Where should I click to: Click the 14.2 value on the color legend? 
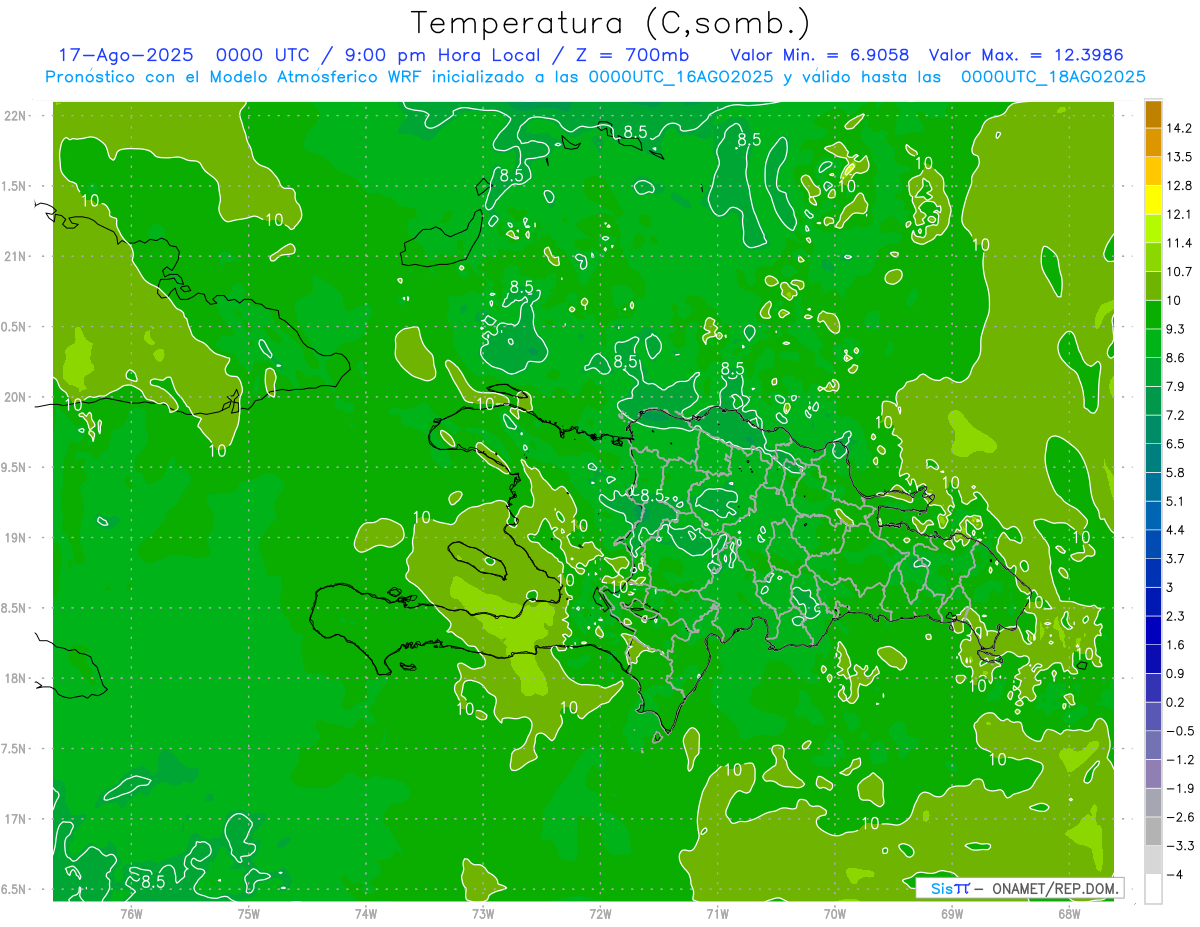[1180, 128]
